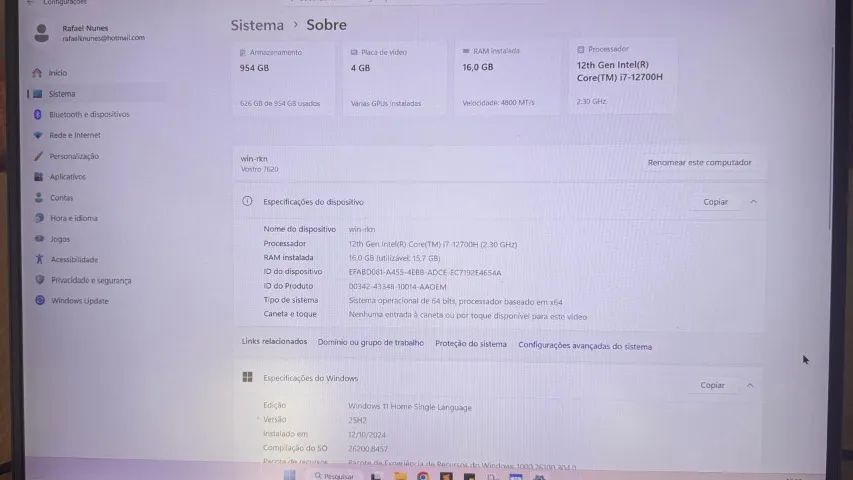The image size is (853, 480).
Task: Open the Armazenamento 954 GB card
Action: [283, 78]
